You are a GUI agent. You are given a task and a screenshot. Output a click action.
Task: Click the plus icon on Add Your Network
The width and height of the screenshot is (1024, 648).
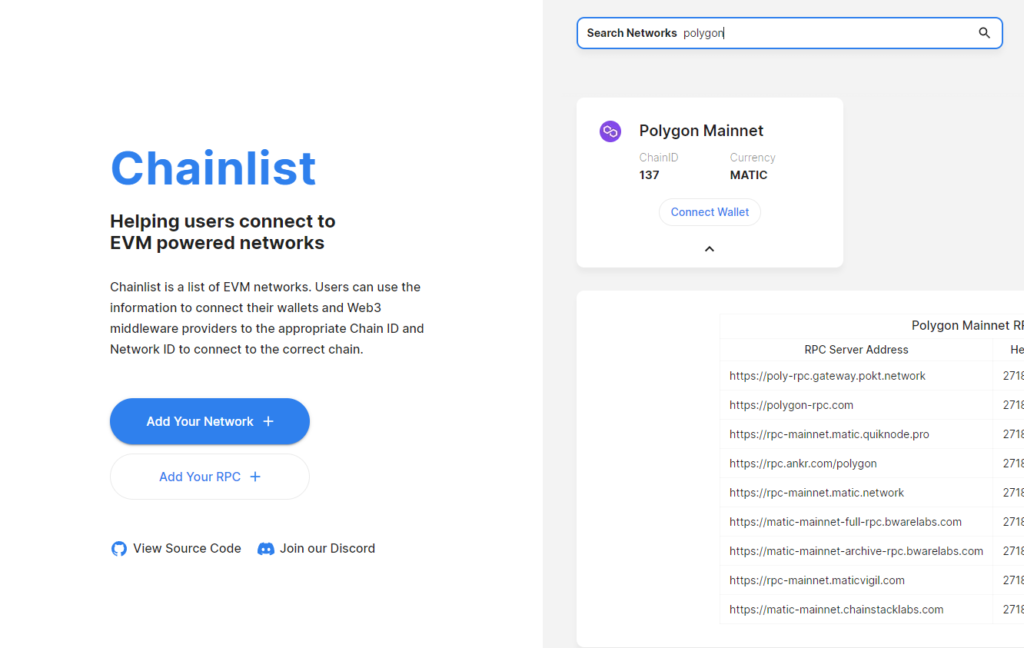pyautogui.click(x=268, y=422)
